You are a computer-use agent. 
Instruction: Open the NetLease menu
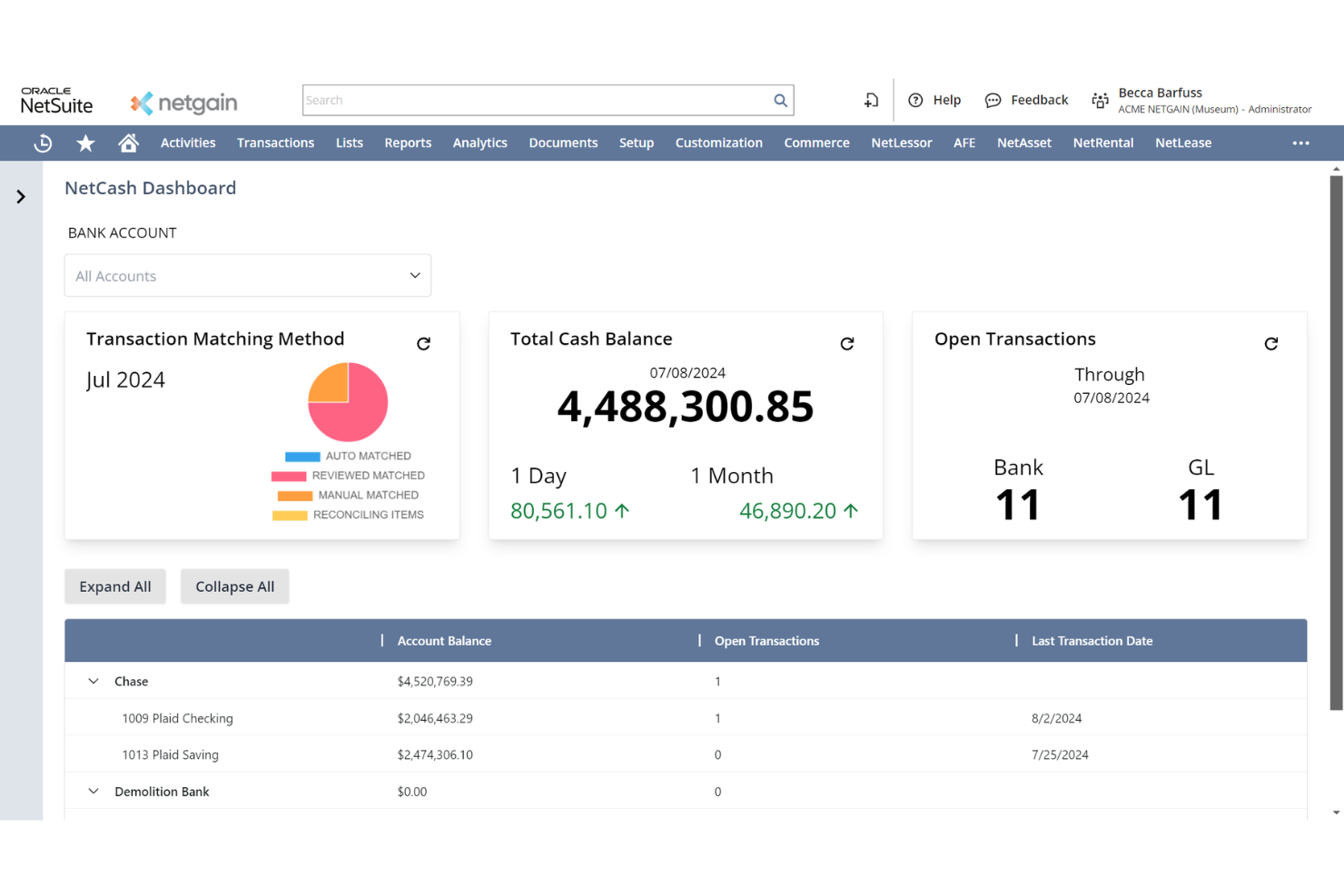pos(1182,143)
